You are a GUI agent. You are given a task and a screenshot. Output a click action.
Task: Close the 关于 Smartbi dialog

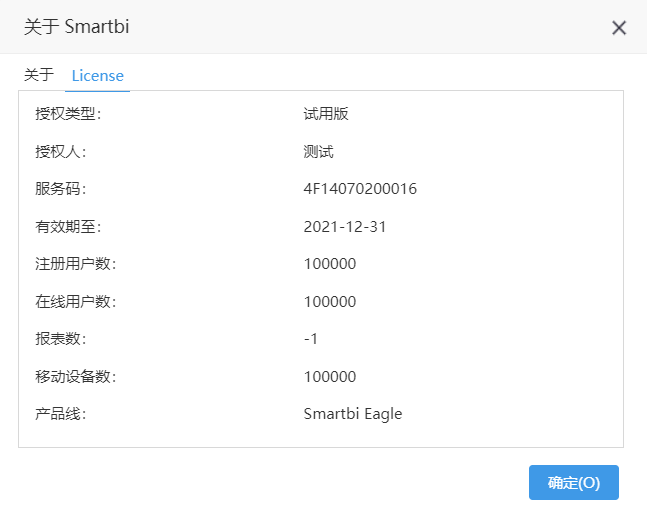(619, 28)
